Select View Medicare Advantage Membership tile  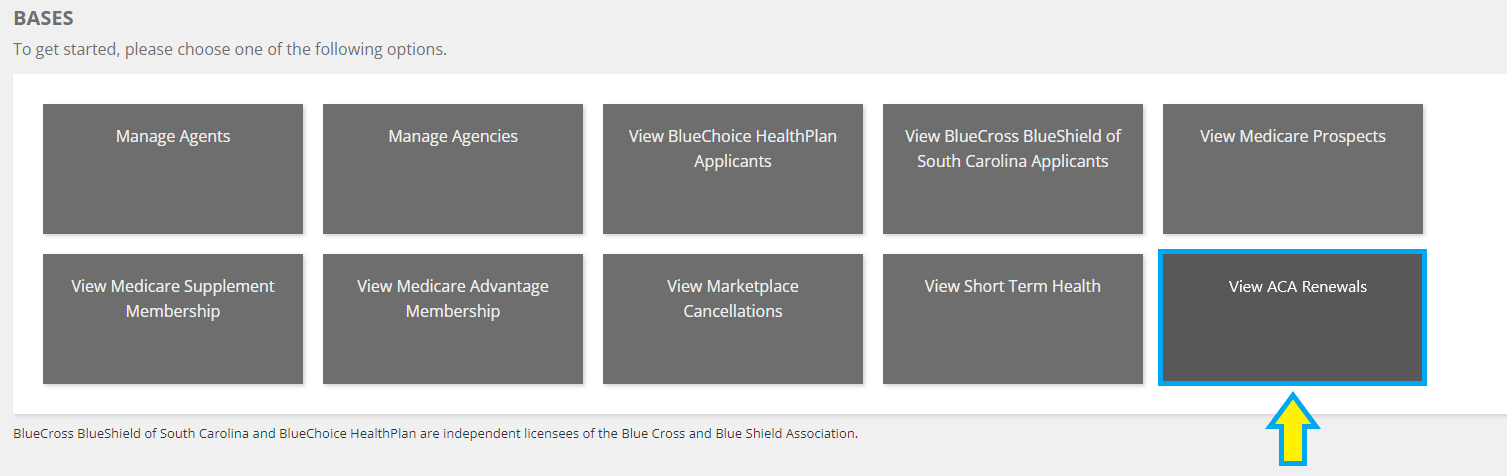coord(453,318)
